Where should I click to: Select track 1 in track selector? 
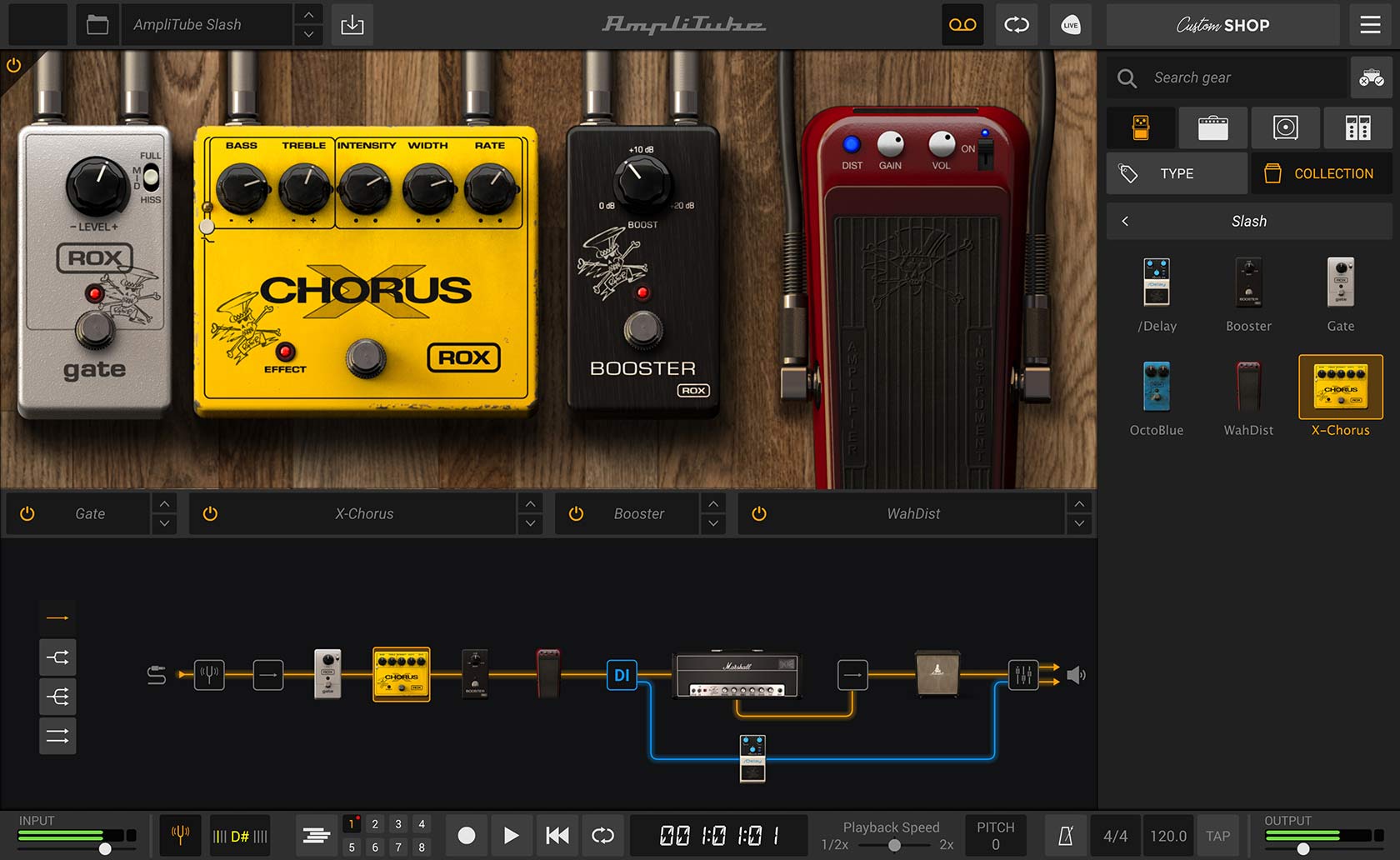click(352, 824)
